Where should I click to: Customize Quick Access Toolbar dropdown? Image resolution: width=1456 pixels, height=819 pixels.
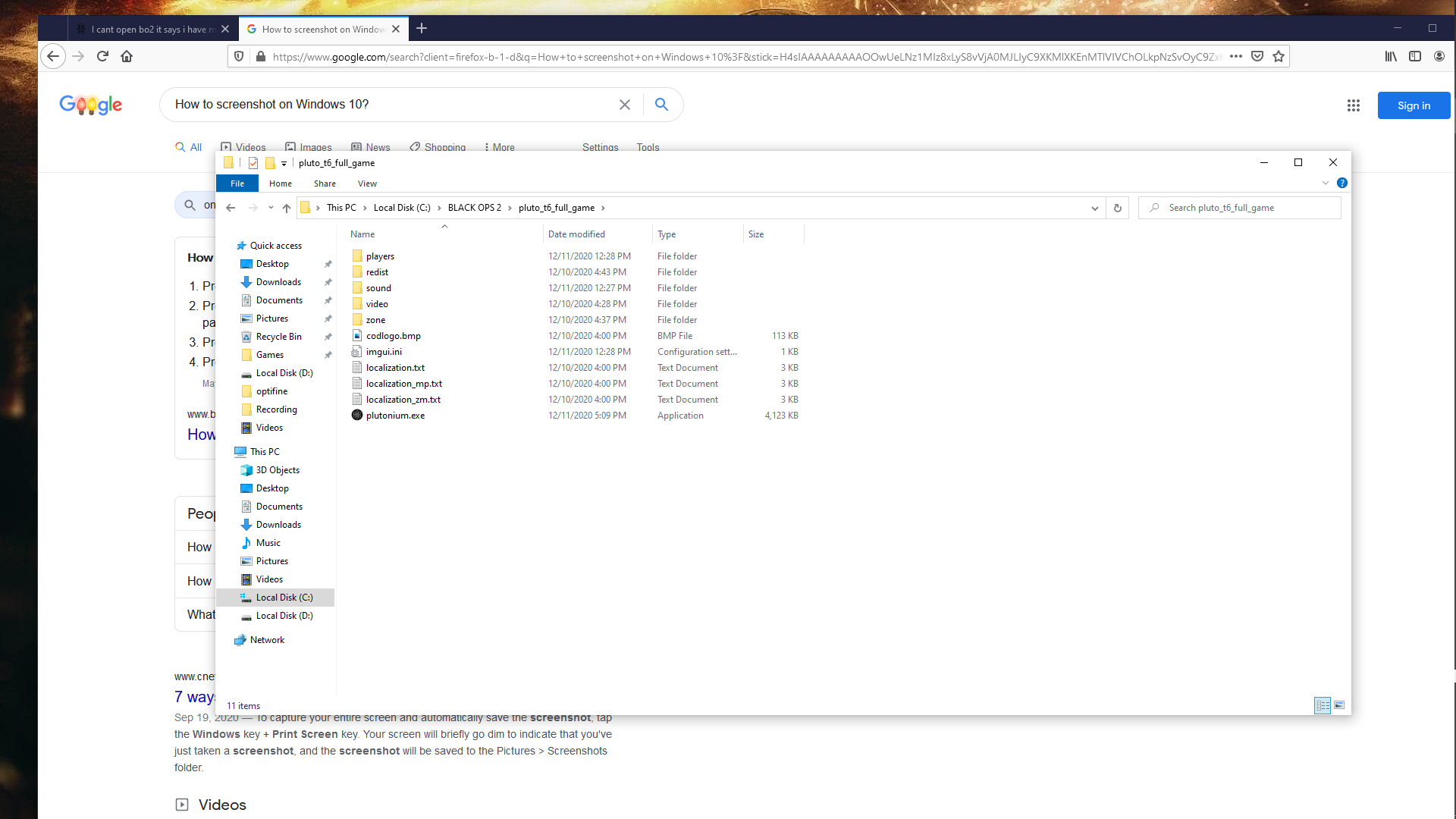[x=284, y=163]
